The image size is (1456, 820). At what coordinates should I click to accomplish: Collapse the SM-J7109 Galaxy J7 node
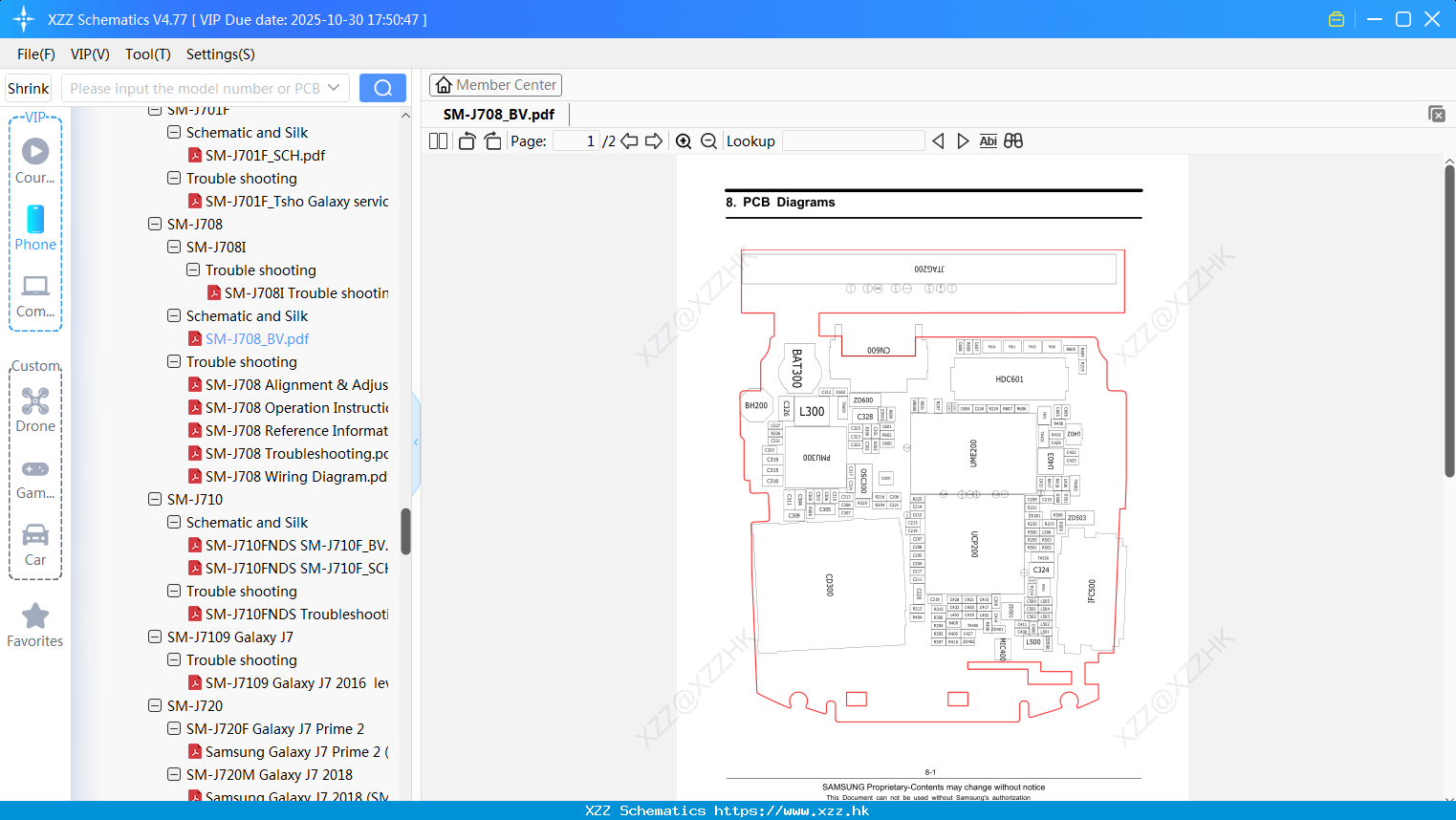point(155,637)
